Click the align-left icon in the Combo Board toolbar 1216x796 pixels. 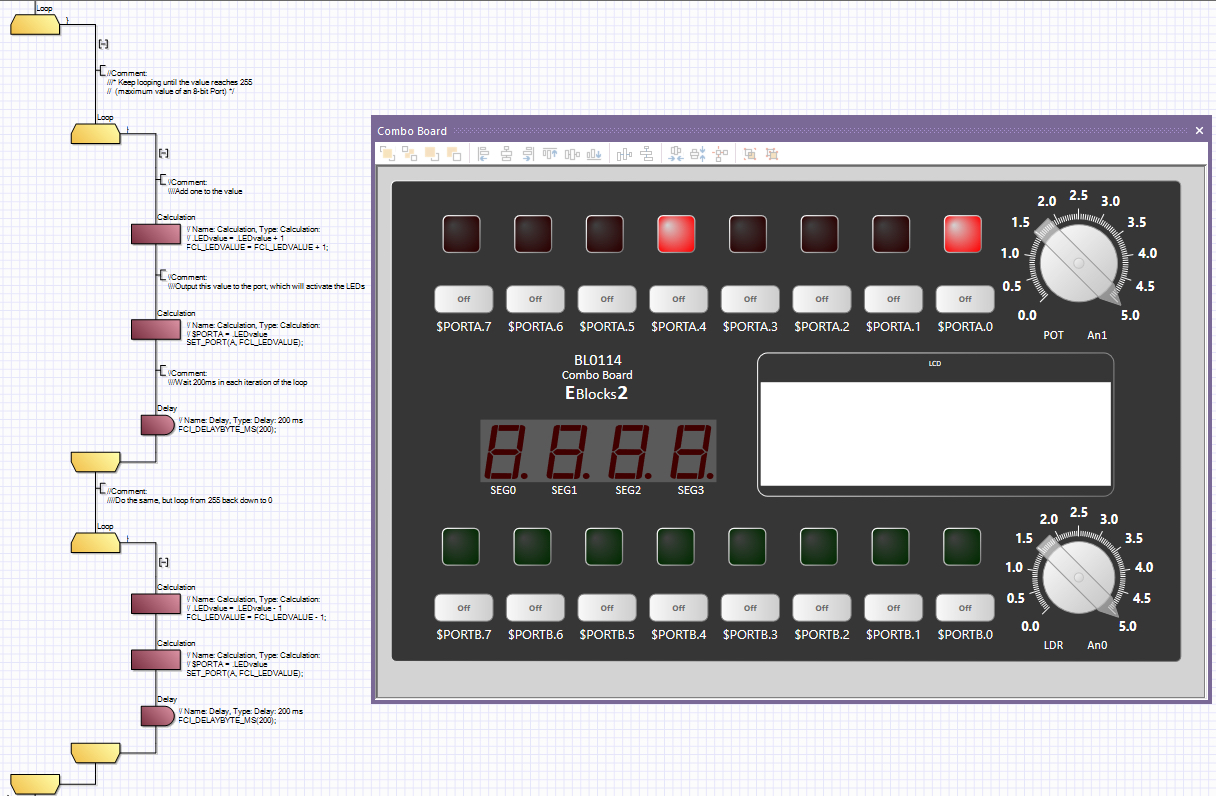(x=483, y=153)
